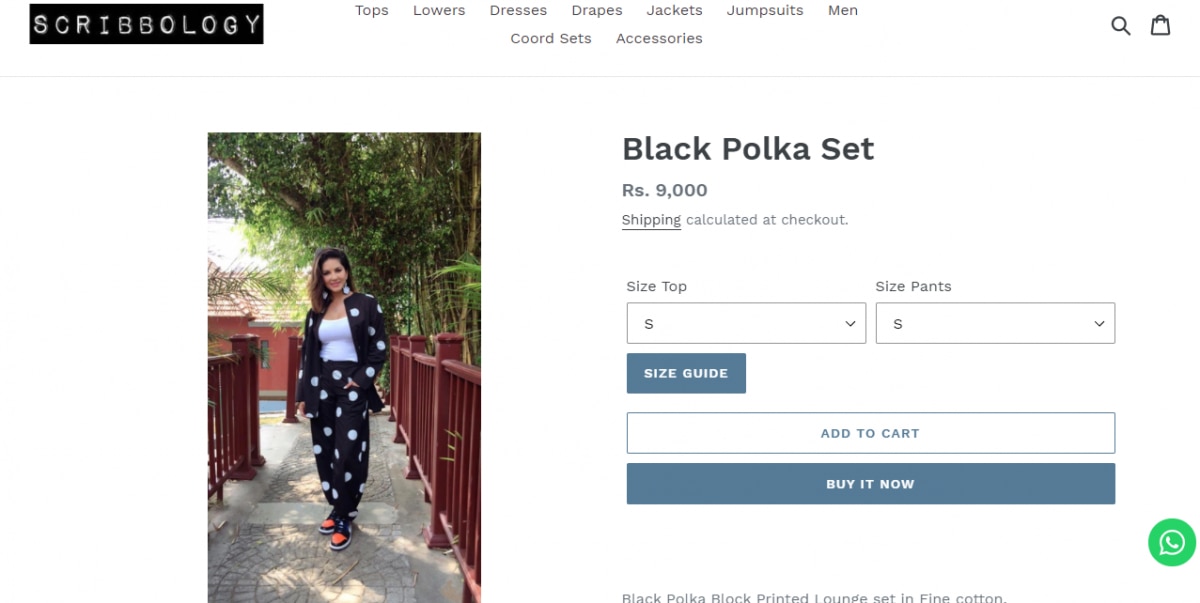Go to Accessories section

point(659,39)
